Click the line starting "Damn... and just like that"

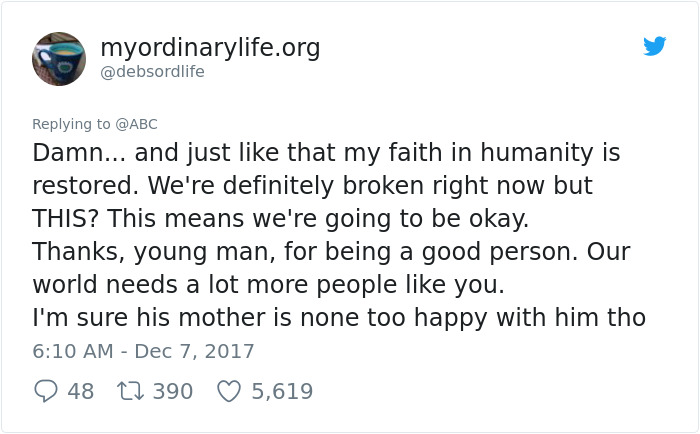pos(326,153)
